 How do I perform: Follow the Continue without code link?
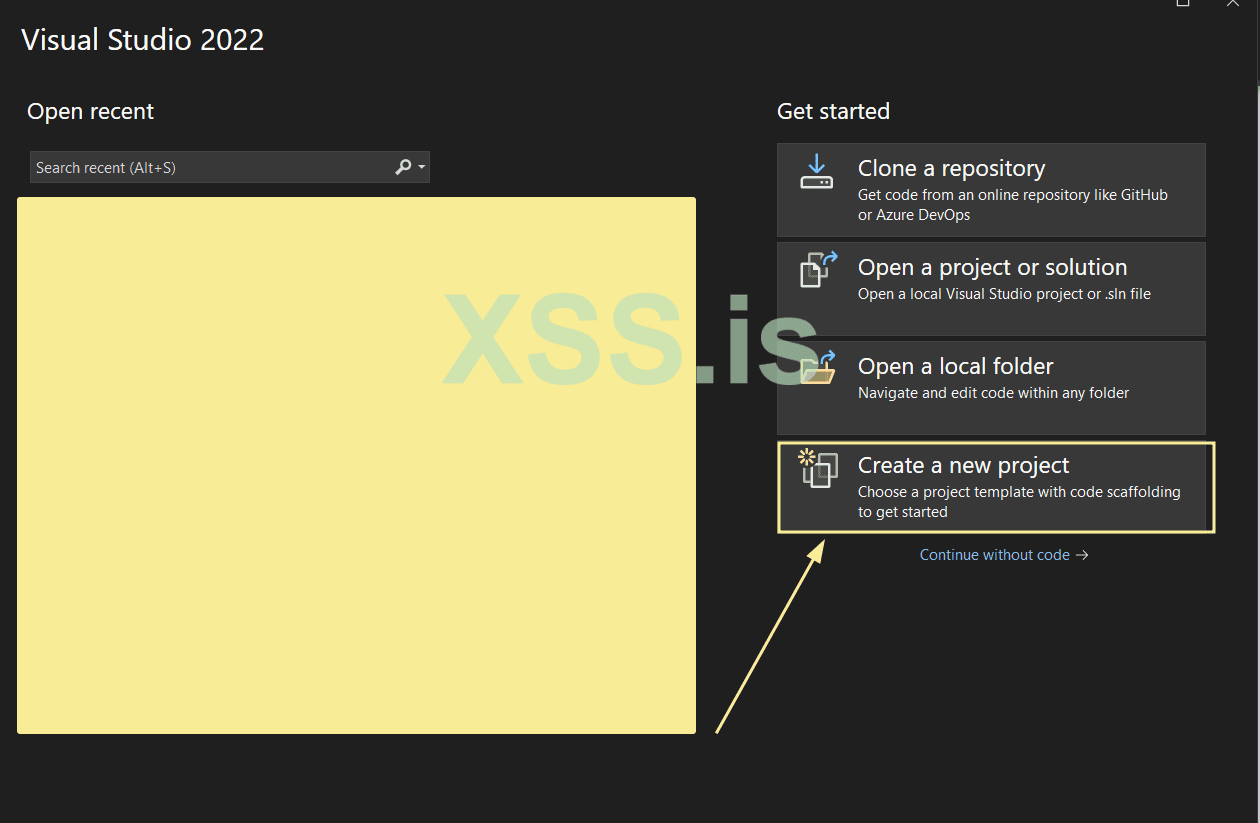coord(1004,555)
